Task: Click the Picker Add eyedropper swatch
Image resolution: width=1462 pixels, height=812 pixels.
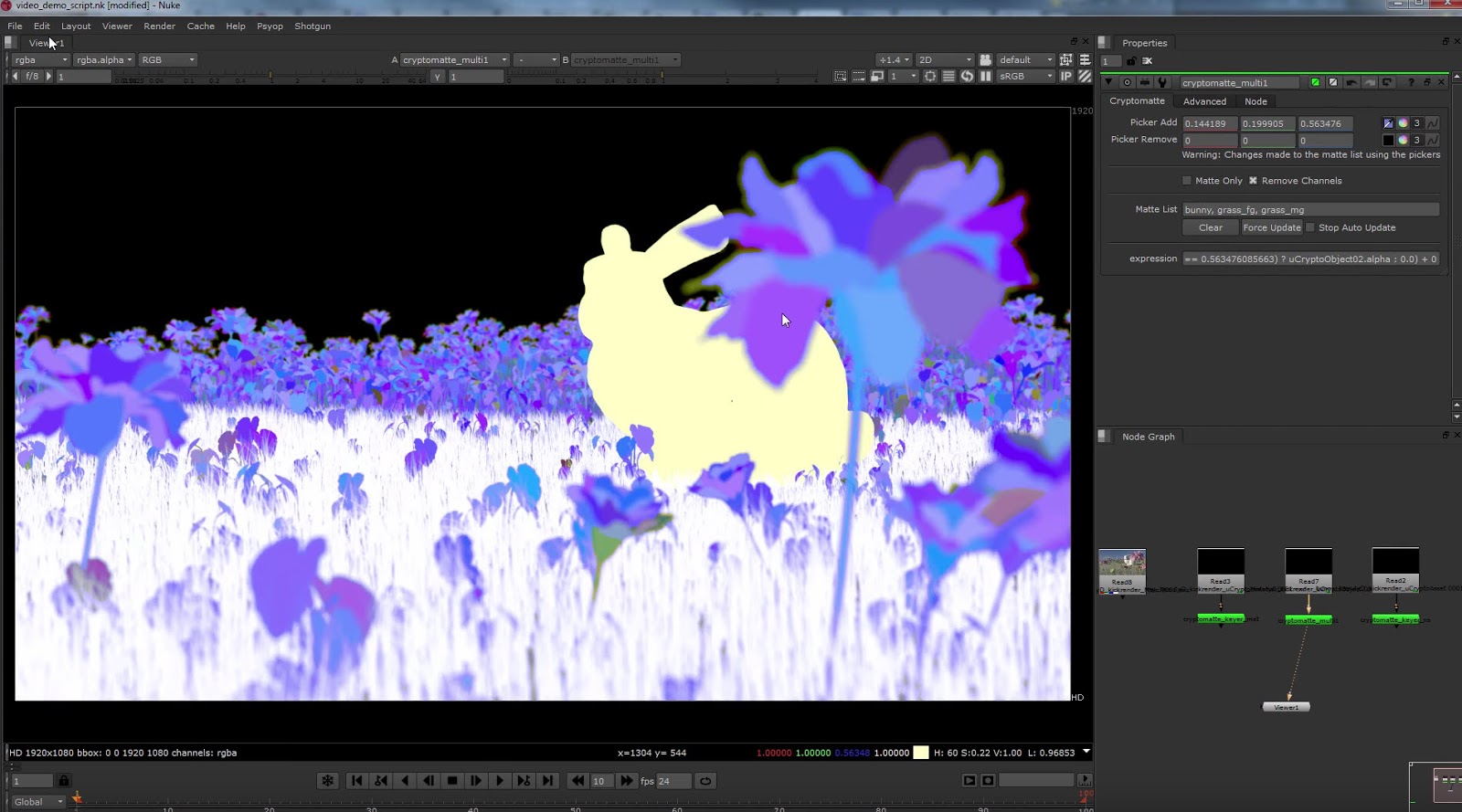Action: tap(1388, 123)
